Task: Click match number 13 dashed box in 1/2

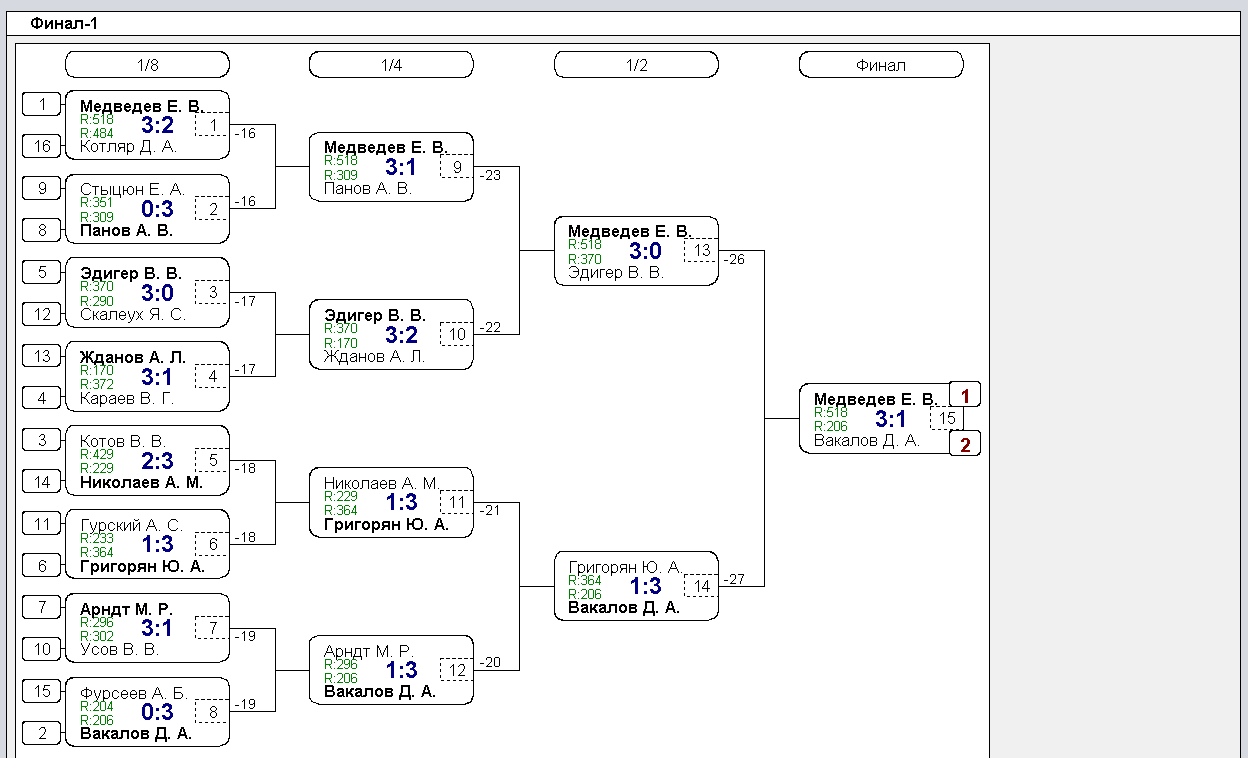Action: pyautogui.click(x=701, y=251)
